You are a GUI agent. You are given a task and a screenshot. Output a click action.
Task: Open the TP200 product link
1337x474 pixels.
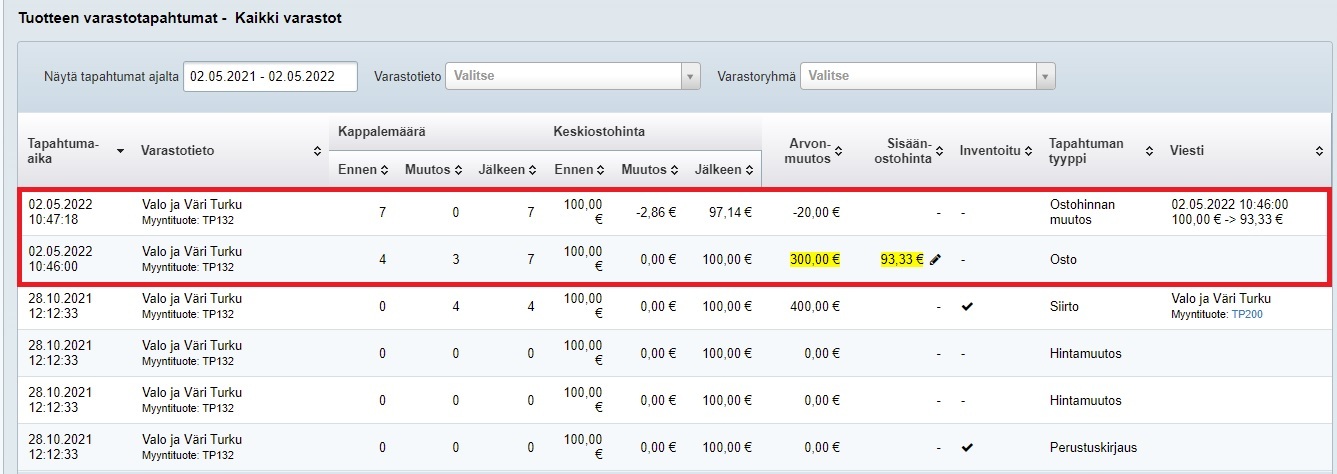(1245, 314)
